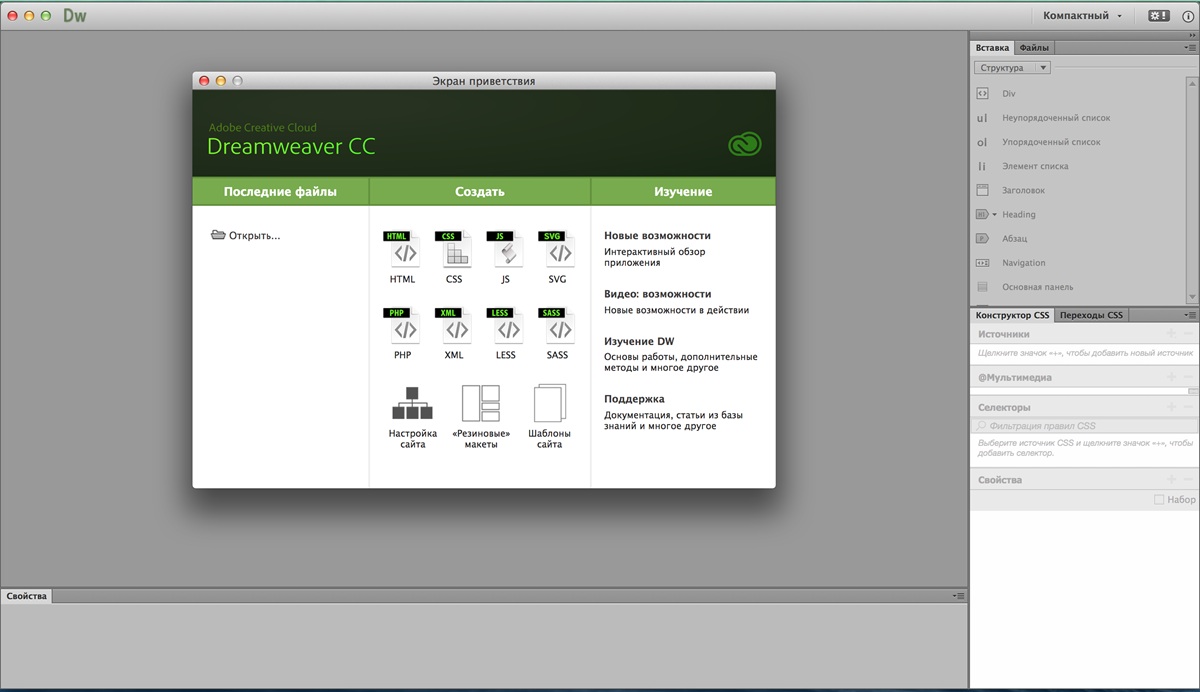Open Видео: возможности link
Image resolution: width=1200 pixels, height=692 pixels.
(658, 294)
